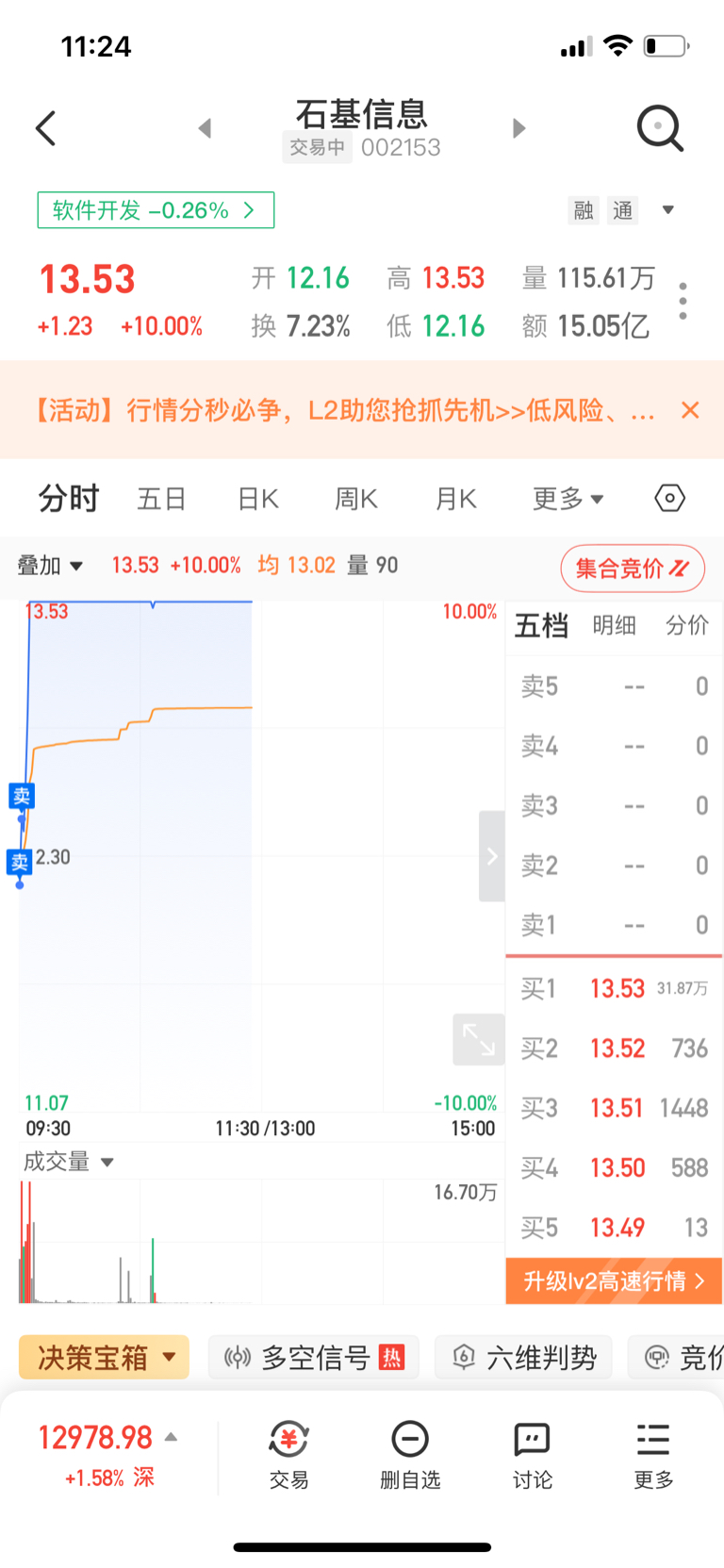This screenshot has height=1568, width=724.
Task: Tap the 买3 13.51 bid row
Action: point(614,1108)
